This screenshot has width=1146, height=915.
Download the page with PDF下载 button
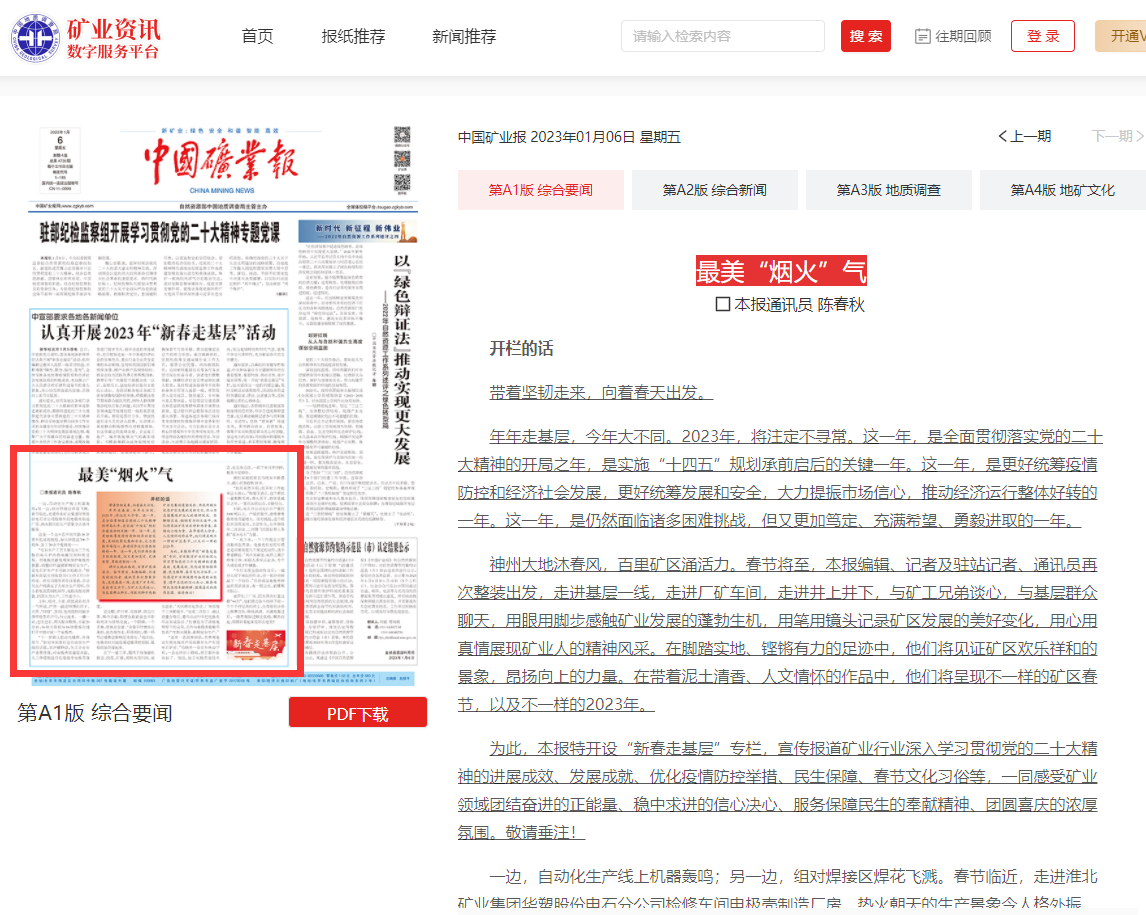click(357, 713)
